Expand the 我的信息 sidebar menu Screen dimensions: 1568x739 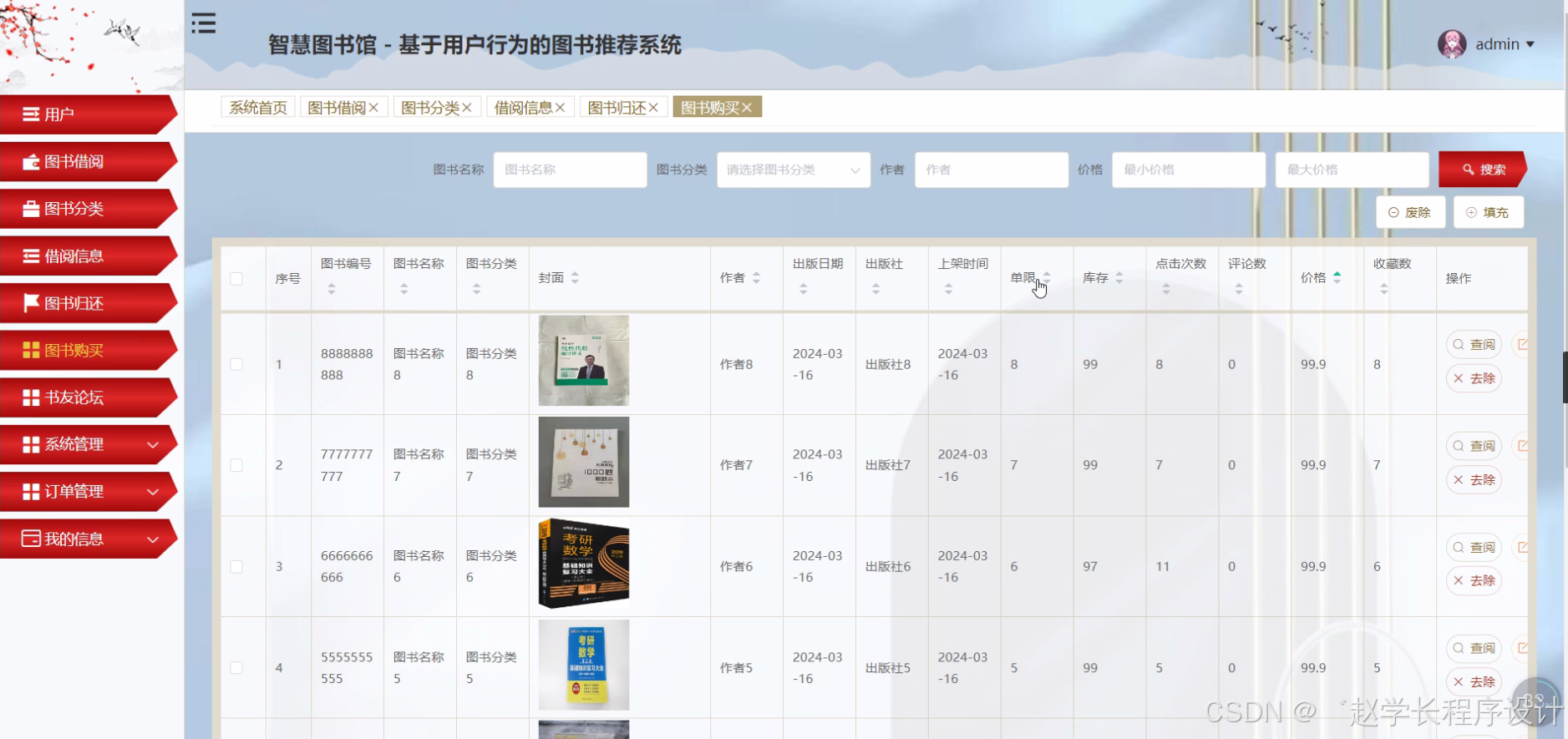[x=89, y=539]
